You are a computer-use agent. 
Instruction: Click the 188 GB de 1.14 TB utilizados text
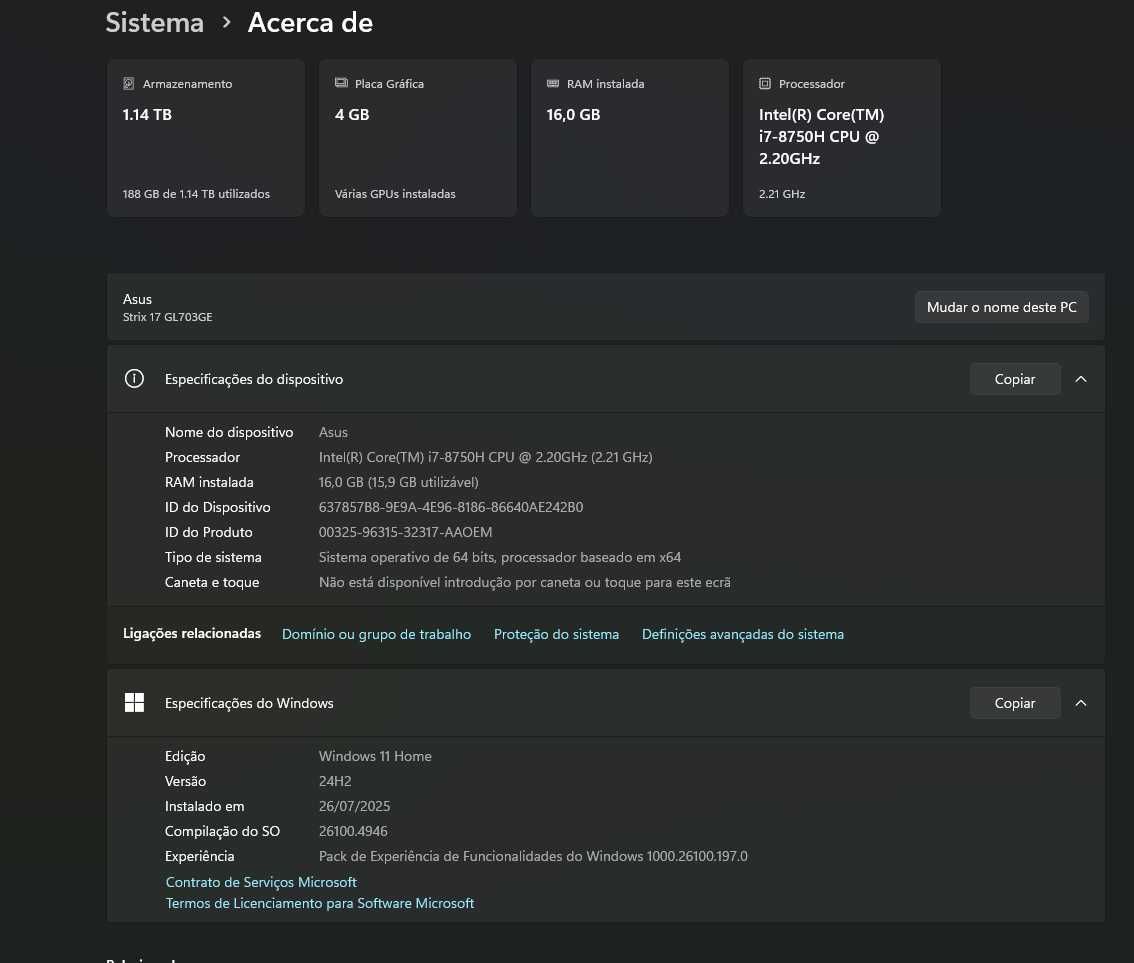[196, 194]
